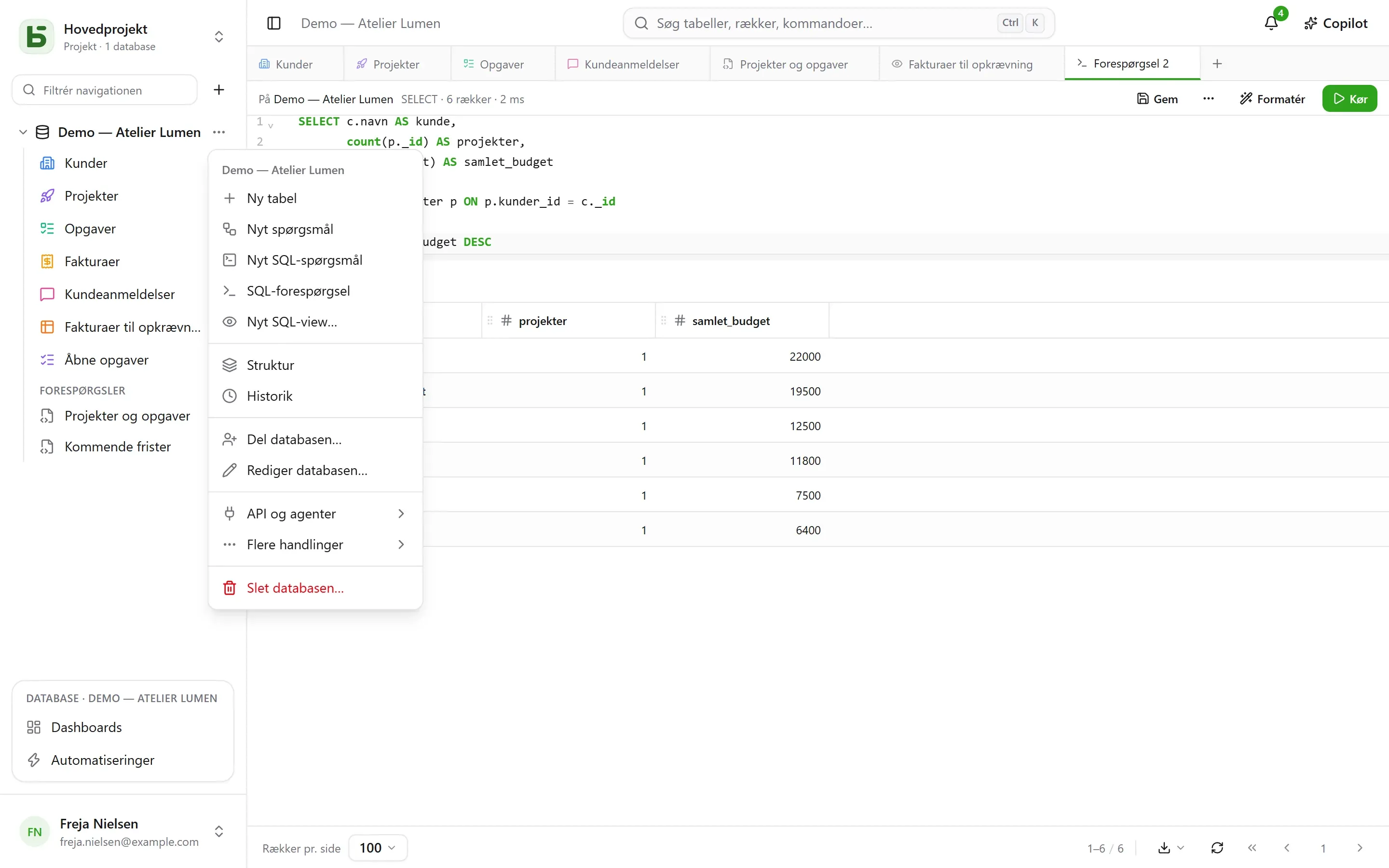The image size is (1389, 868).
Task: Refresh the query results
Action: pos(1217,848)
